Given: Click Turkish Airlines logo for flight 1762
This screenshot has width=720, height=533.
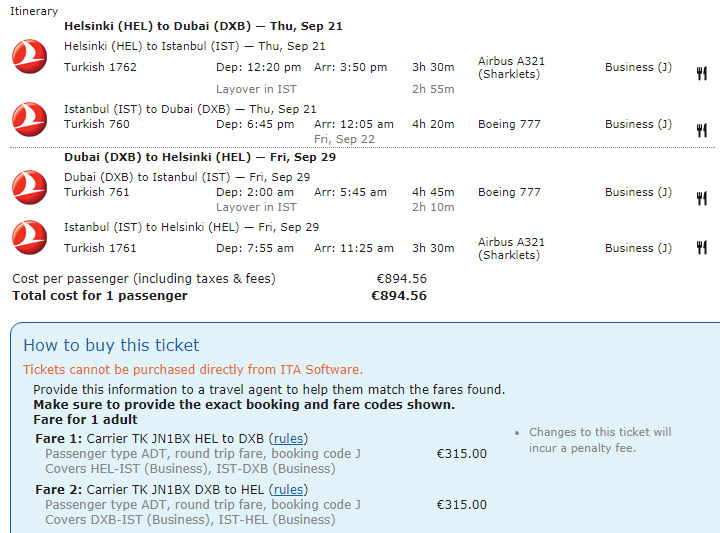Looking at the screenshot, I should click(29, 56).
